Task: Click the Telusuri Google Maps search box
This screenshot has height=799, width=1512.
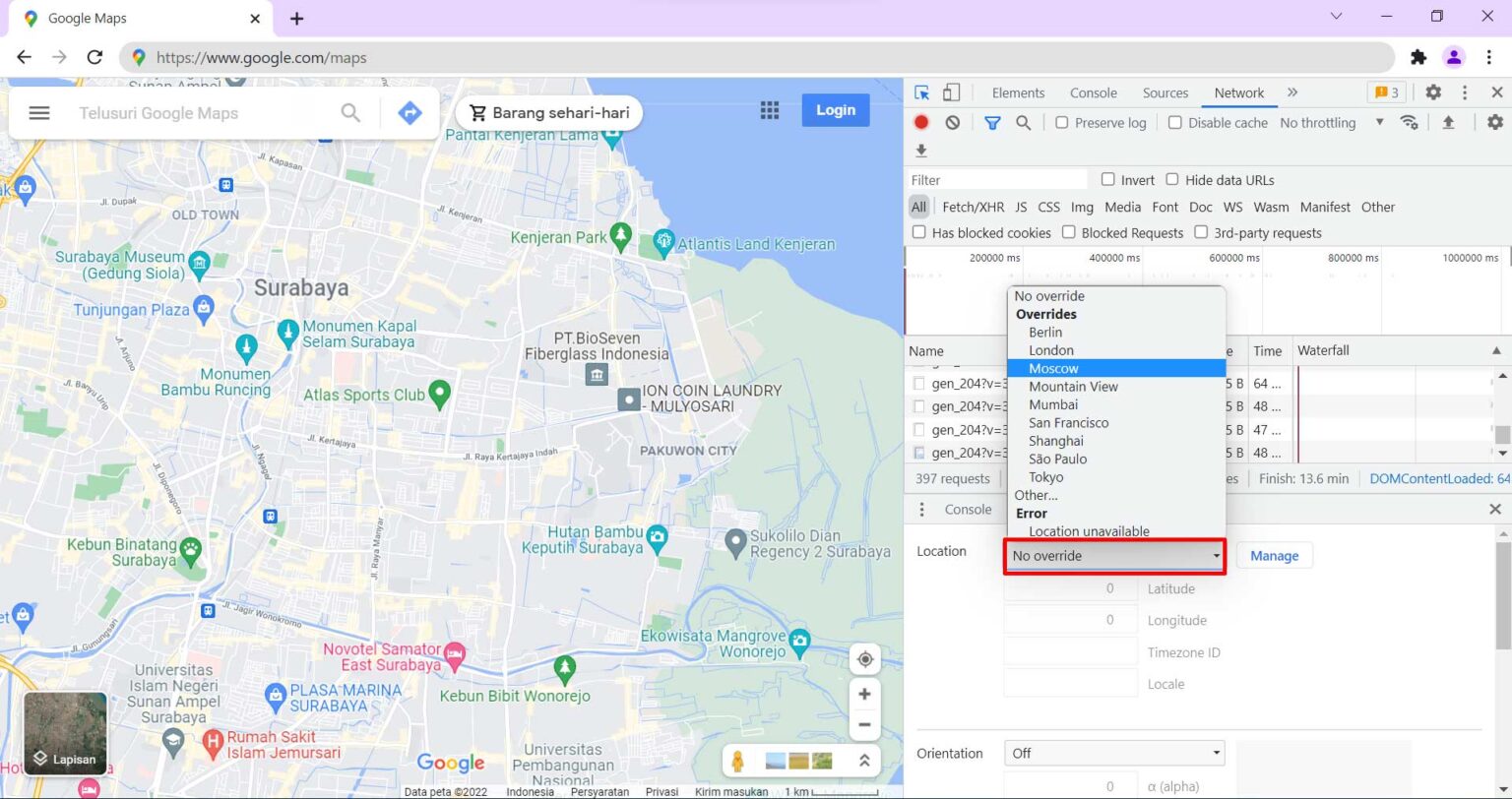Action: click(x=197, y=112)
